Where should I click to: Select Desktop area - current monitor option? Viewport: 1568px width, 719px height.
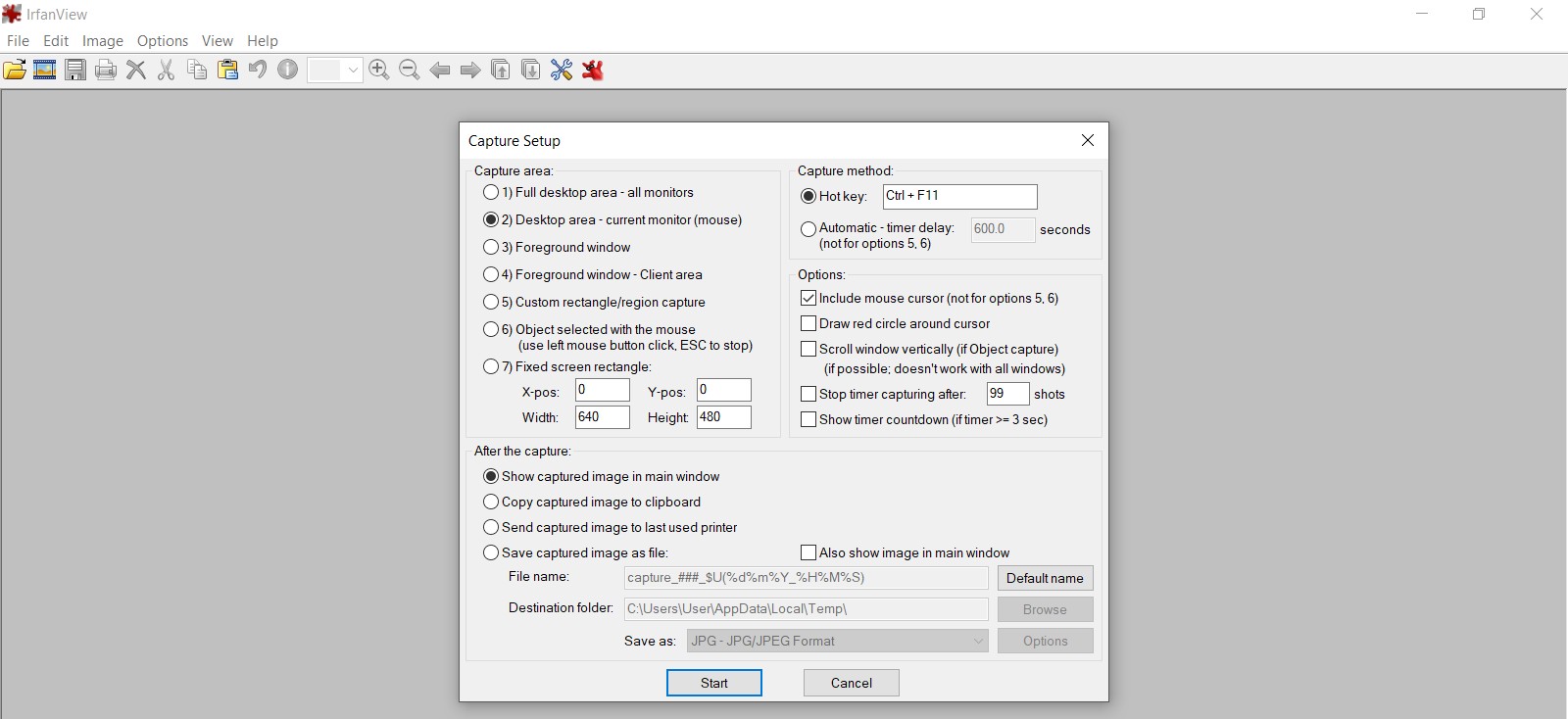pyautogui.click(x=612, y=219)
